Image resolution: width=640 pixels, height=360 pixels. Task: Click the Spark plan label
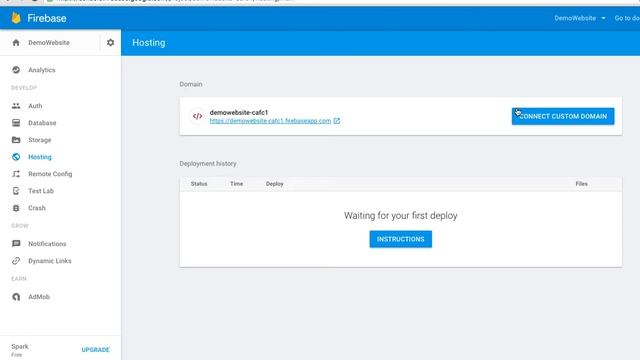[20, 347]
